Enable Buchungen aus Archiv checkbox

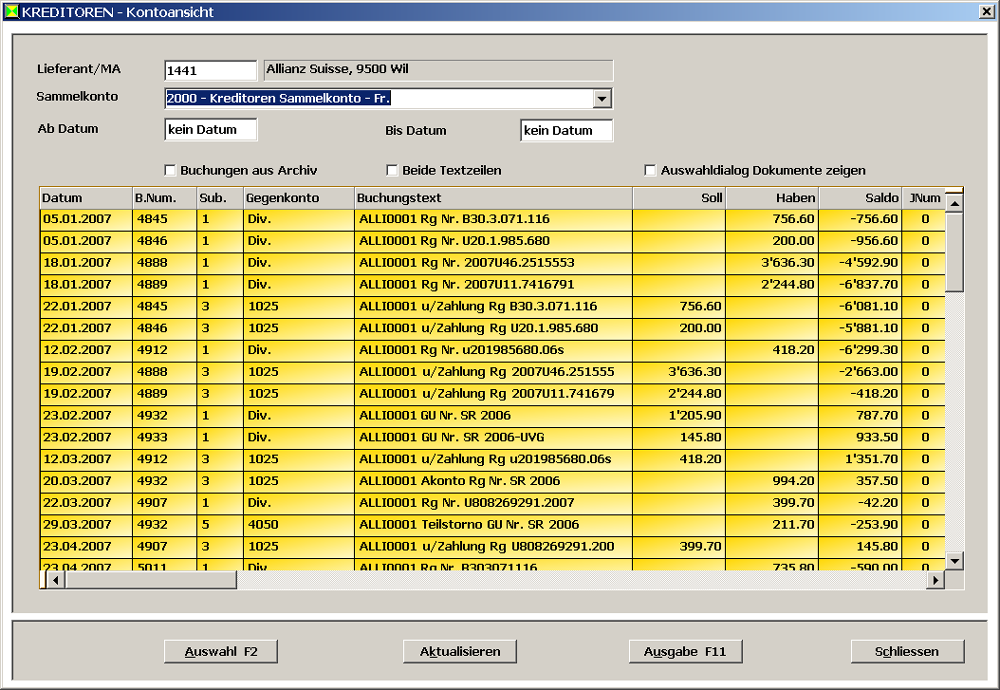point(170,170)
